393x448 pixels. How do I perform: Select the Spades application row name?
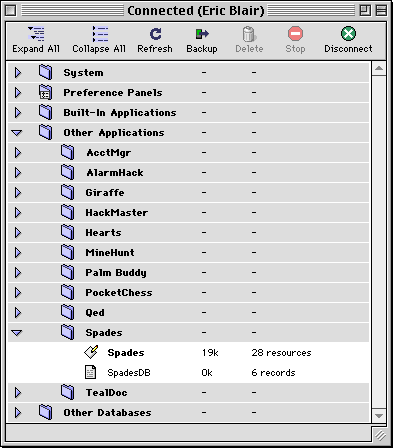[x=126, y=353]
